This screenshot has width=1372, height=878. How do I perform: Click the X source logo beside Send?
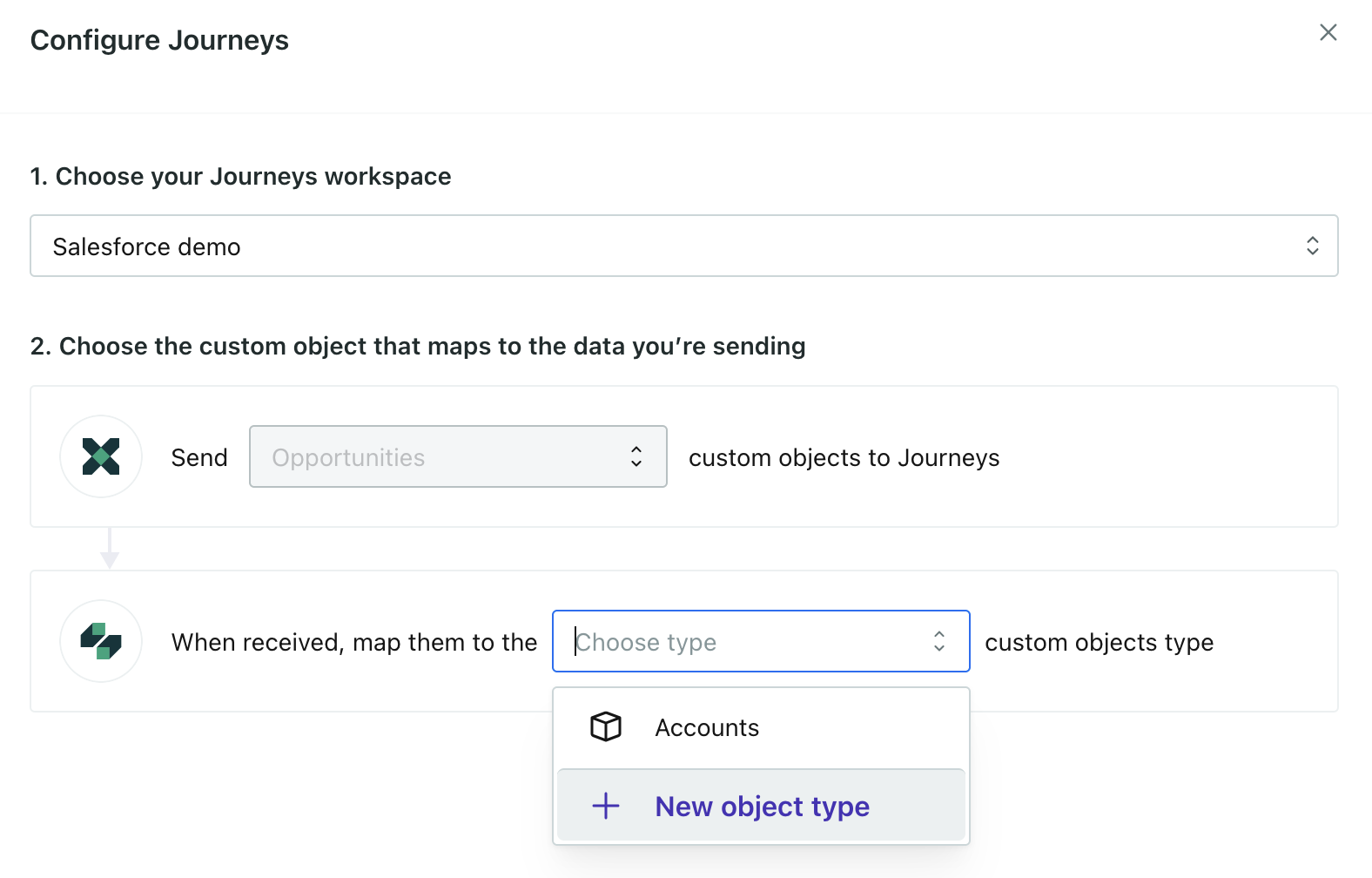point(101,456)
